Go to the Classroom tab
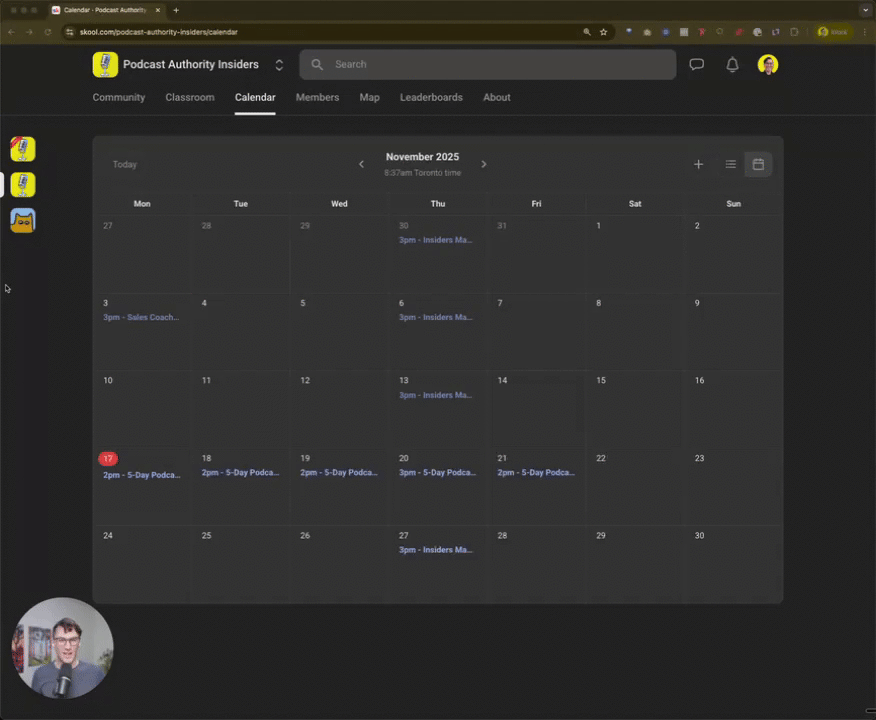Viewport: 876px width, 720px height. click(189, 97)
